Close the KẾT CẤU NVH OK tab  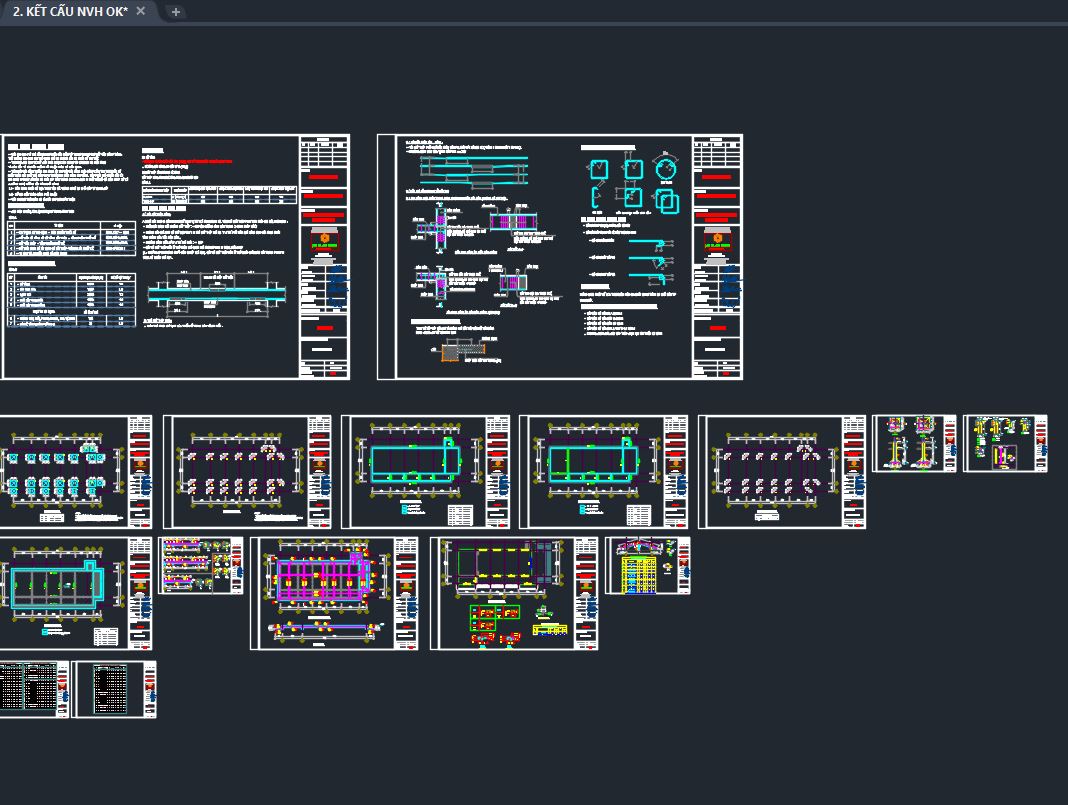tap(141, 11)
